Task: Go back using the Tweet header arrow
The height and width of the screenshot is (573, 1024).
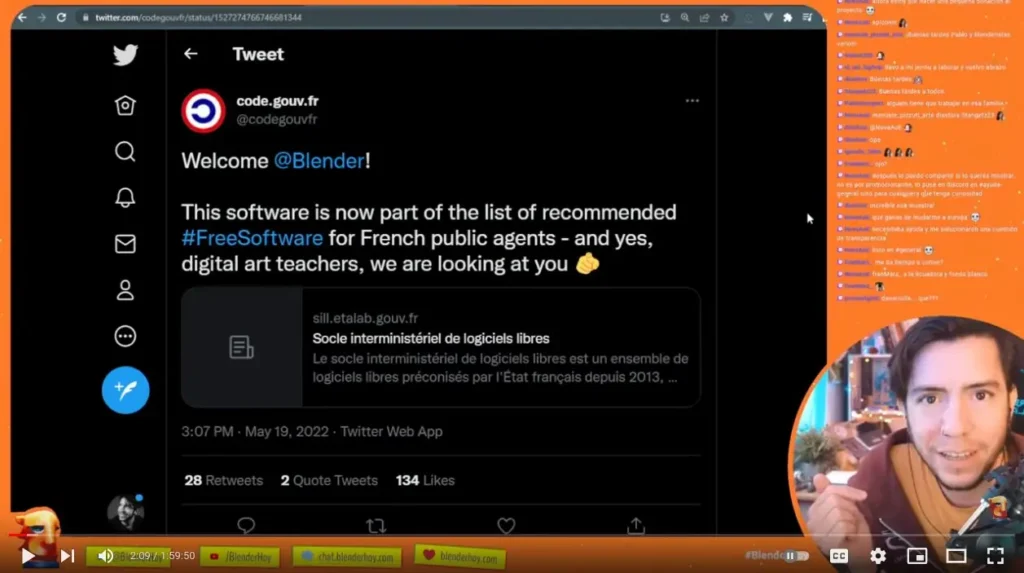Action: (191, 54)
